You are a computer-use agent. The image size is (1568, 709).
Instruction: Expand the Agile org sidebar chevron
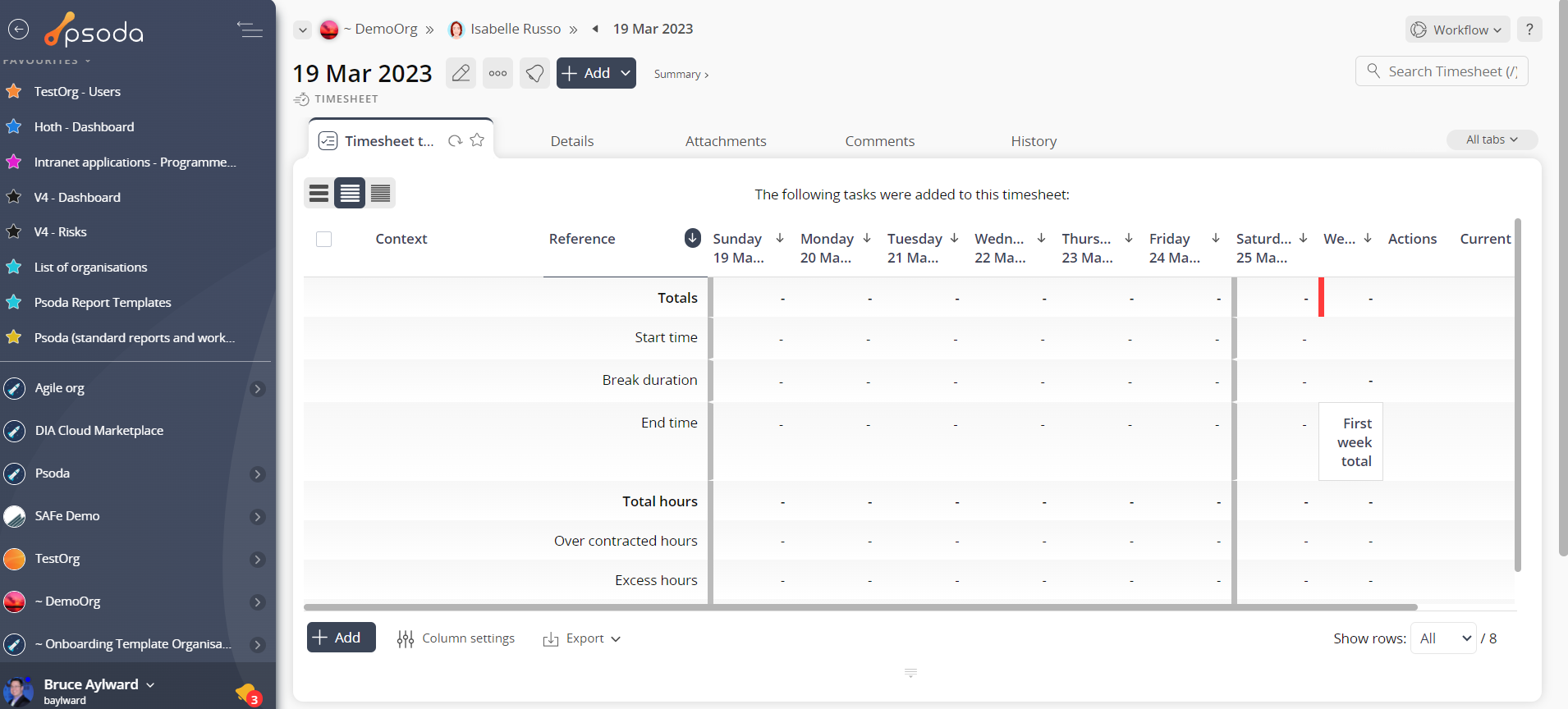(x=258, y=389)
